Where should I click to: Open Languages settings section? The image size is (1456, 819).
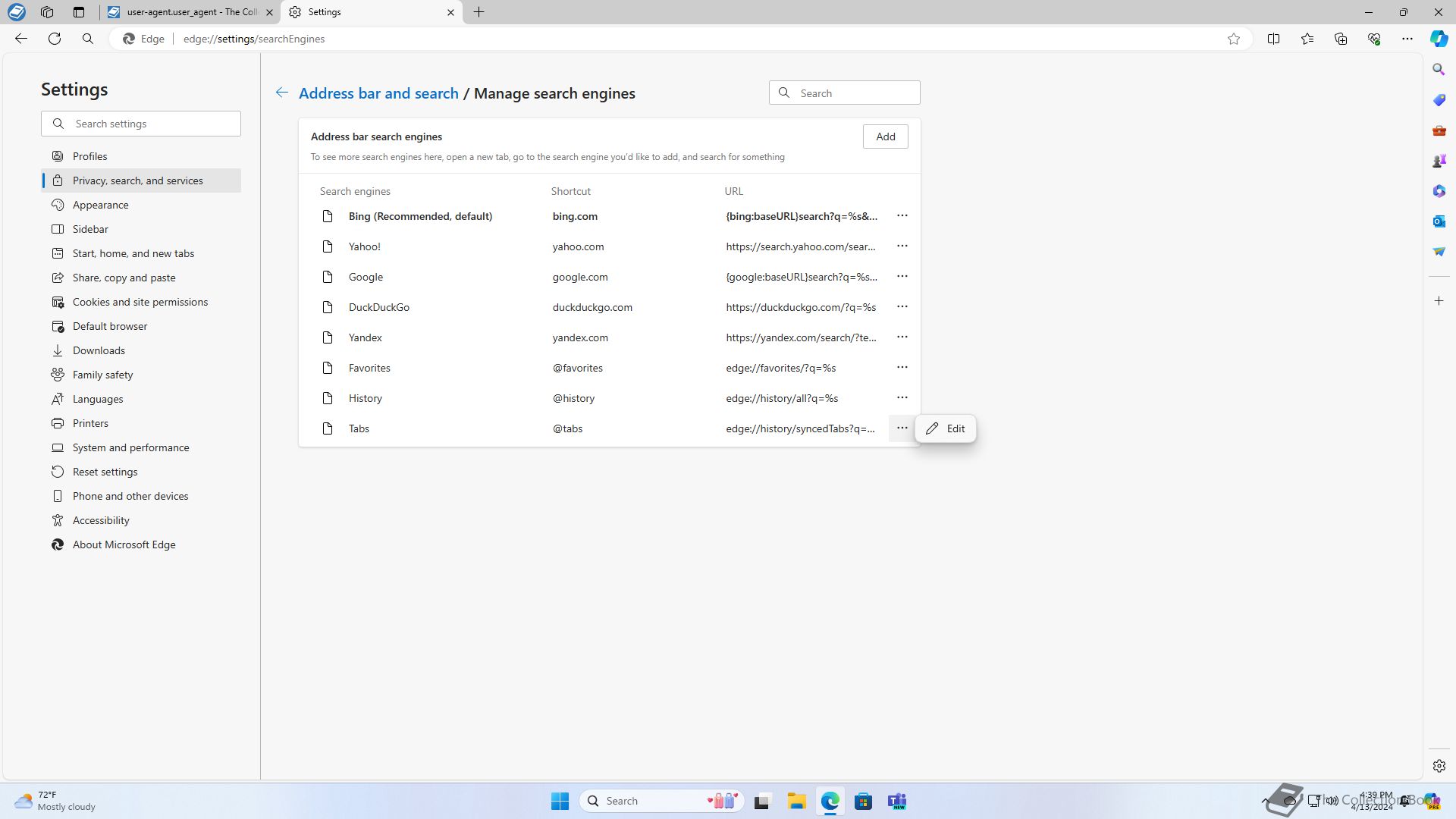point(141,399)
